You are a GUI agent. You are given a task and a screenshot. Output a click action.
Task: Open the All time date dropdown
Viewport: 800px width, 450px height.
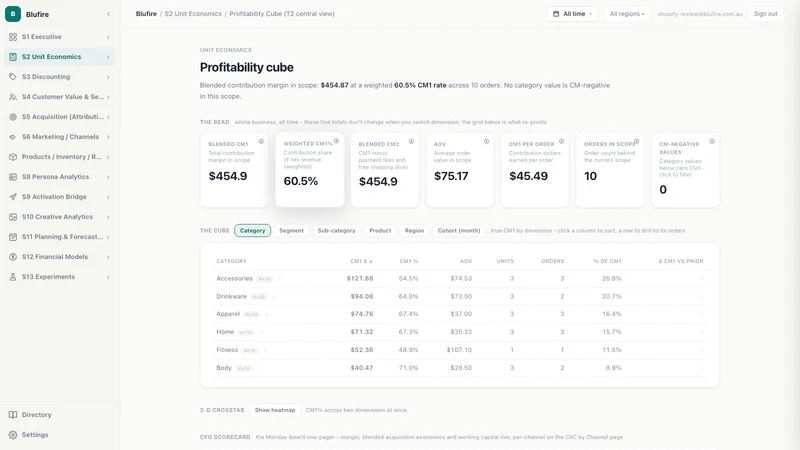572,14
